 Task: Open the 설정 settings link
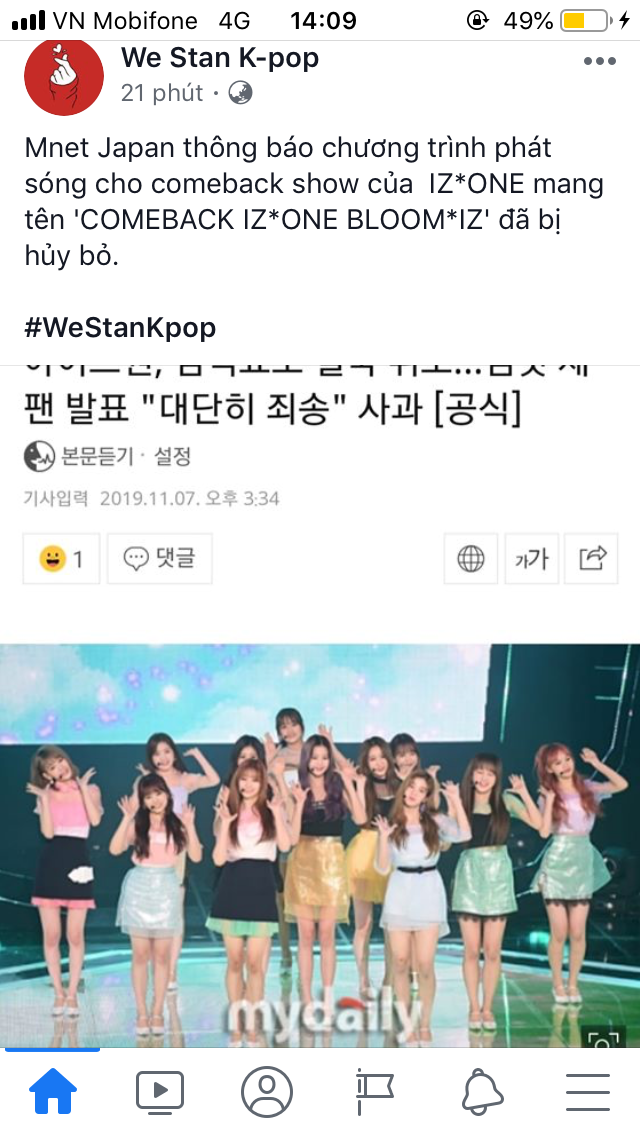pyautogui.click(x=173, y=456)
